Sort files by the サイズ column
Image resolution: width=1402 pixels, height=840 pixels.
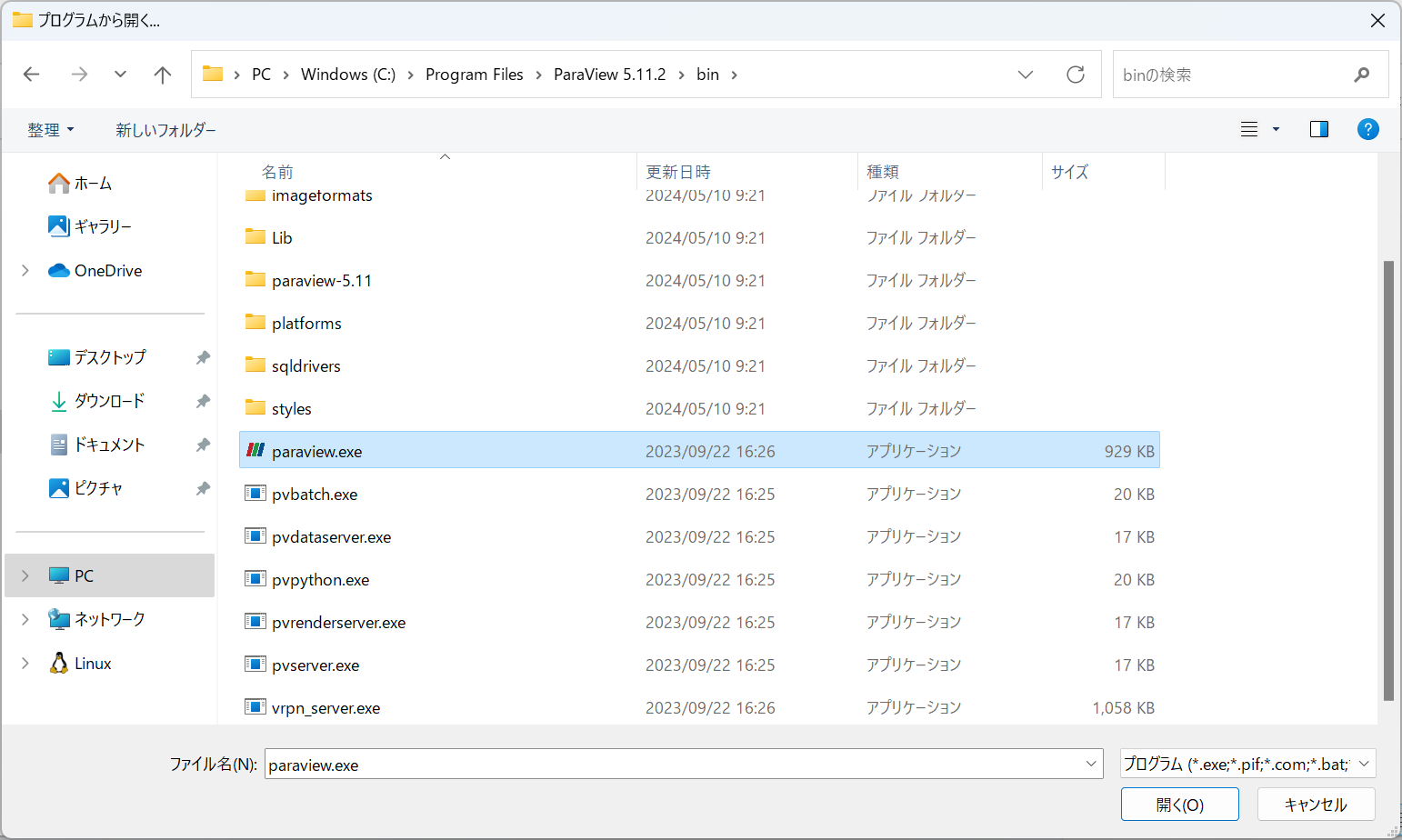coord(1070,172)
